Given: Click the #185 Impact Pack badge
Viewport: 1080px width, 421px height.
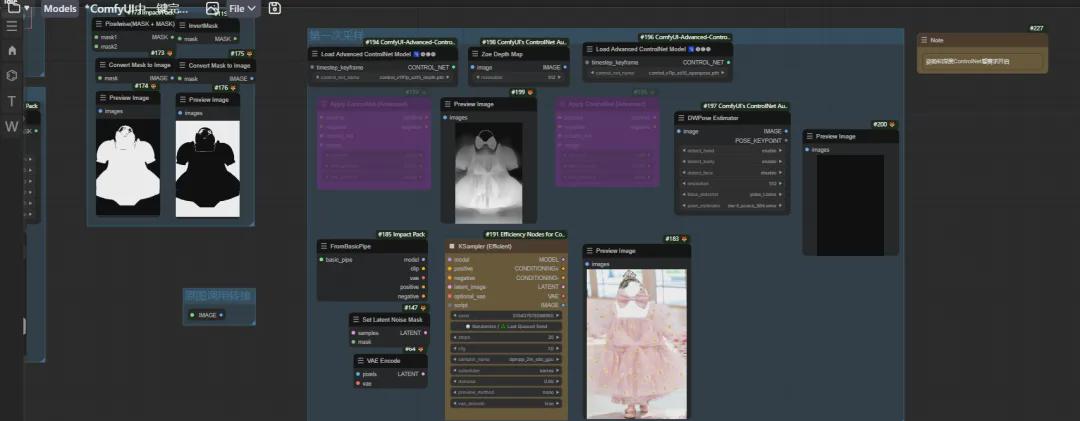Looking at the screenshot, I should [402, 234].
